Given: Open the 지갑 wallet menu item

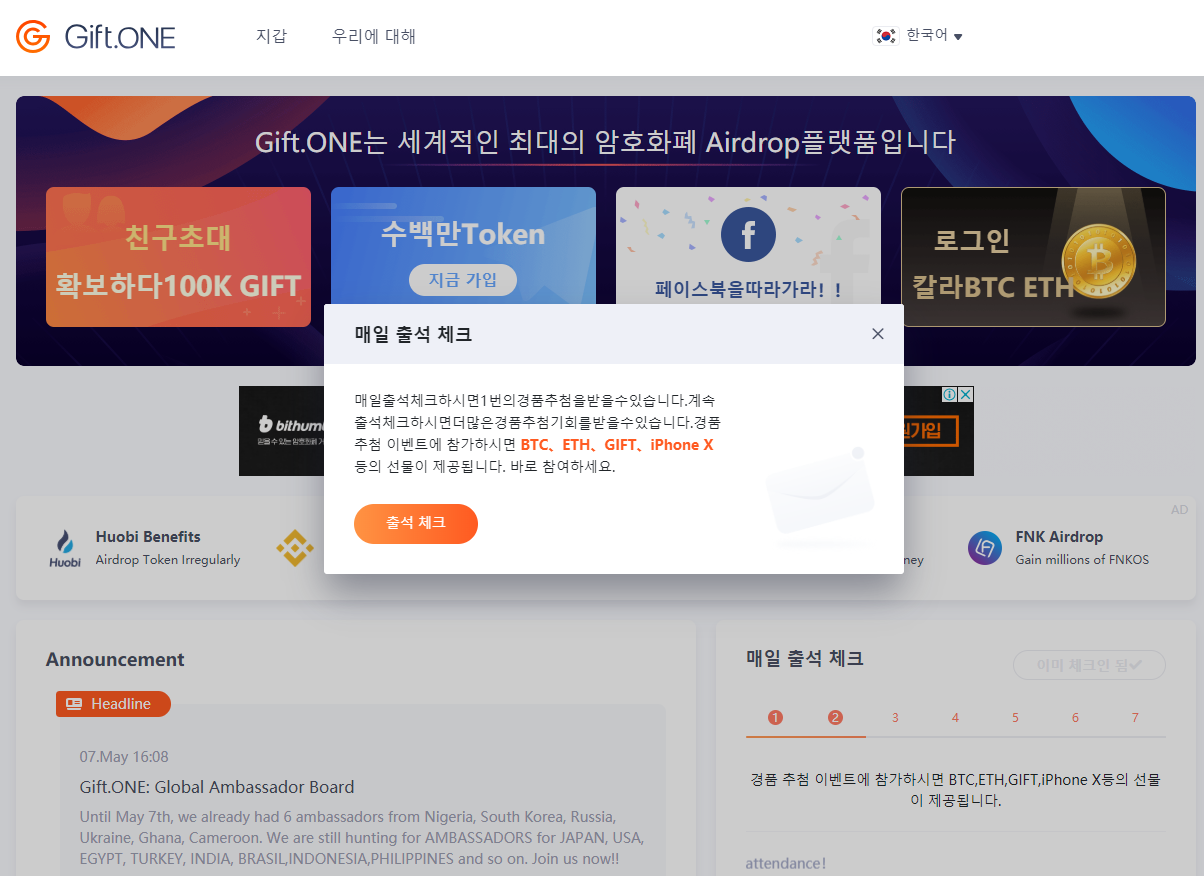Looking at the screenshot, I should point(271,36).
